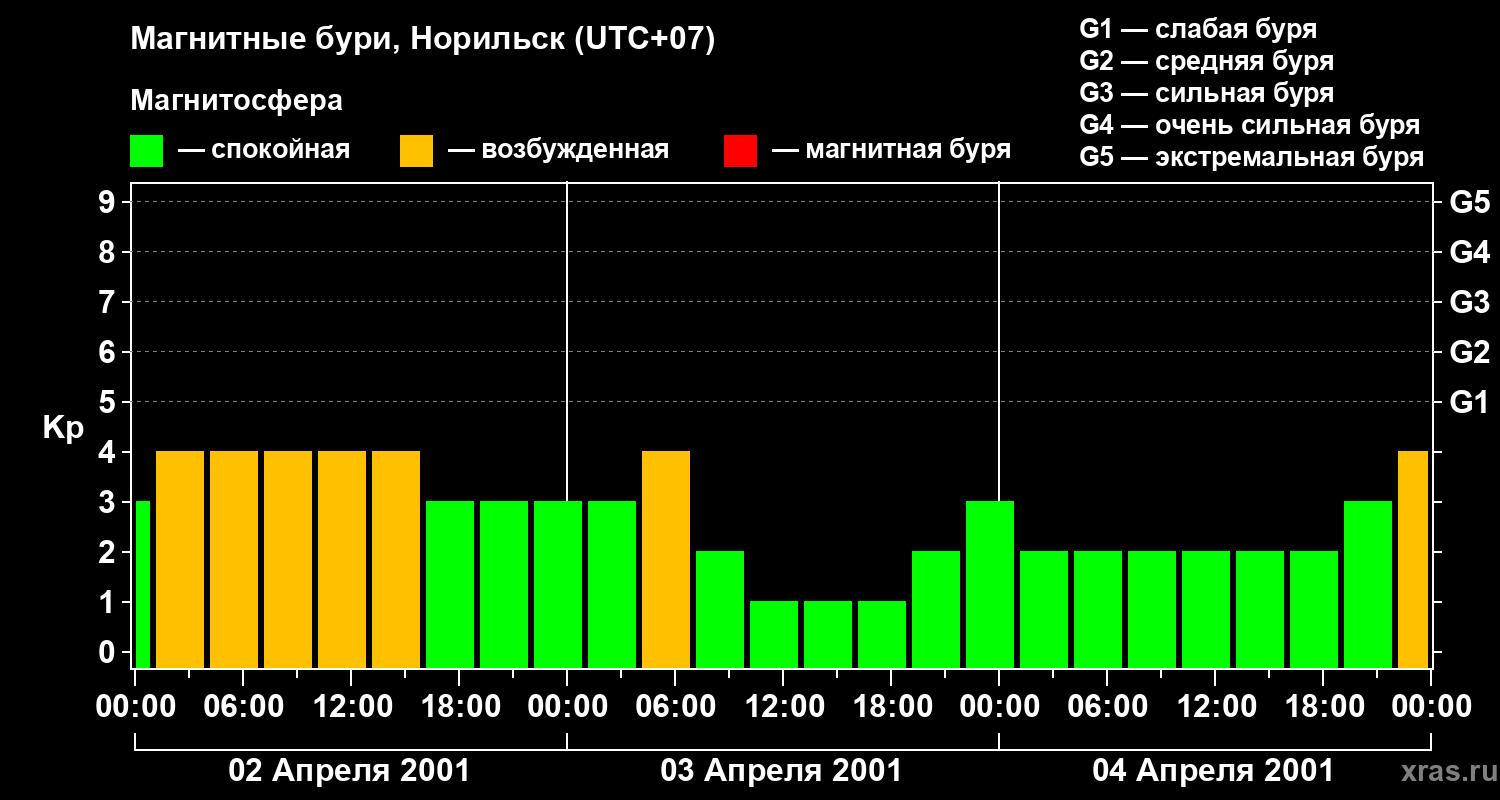Click the '06:00' time label under 03 April
The width and height of the screenshot is (1500, 800).
[x=674, y=707]
